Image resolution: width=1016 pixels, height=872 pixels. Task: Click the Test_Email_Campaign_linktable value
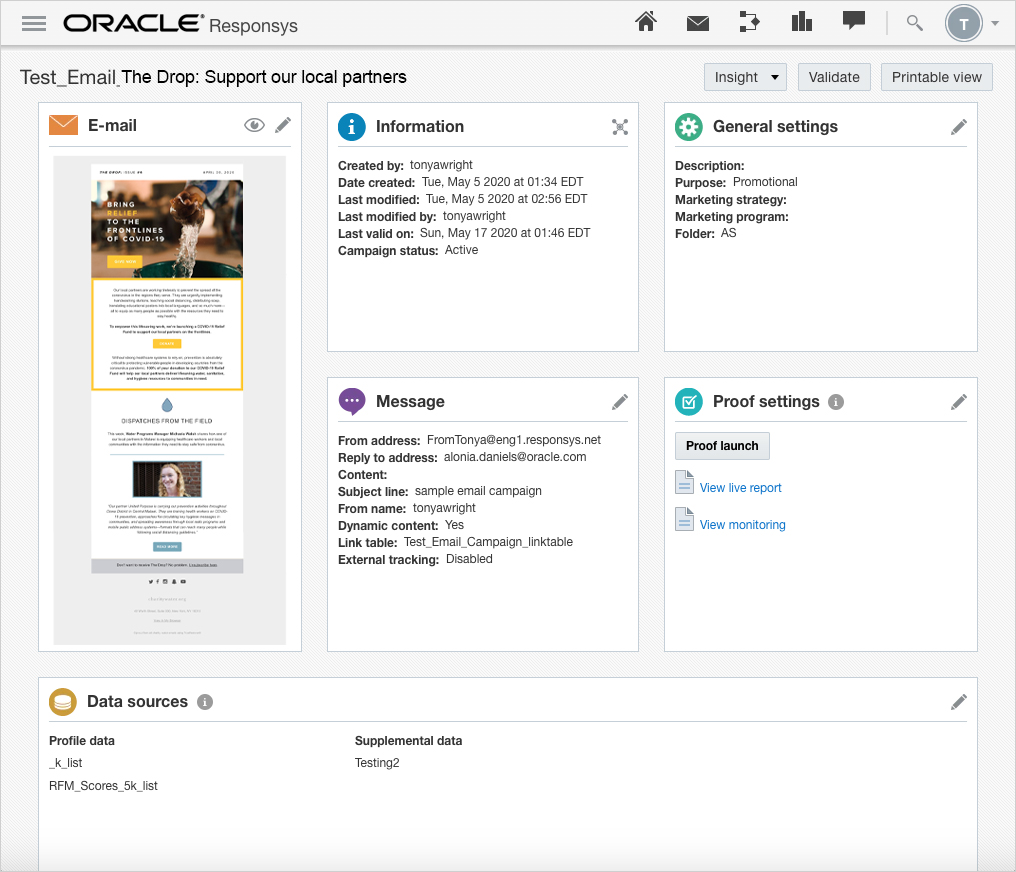pyautogui.click(x=489, y=542)
